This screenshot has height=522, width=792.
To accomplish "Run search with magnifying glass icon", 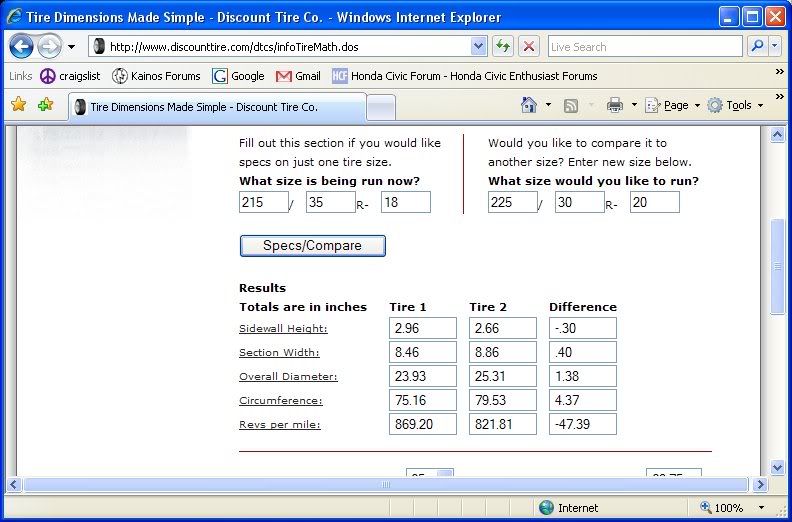I will (758, 46).
